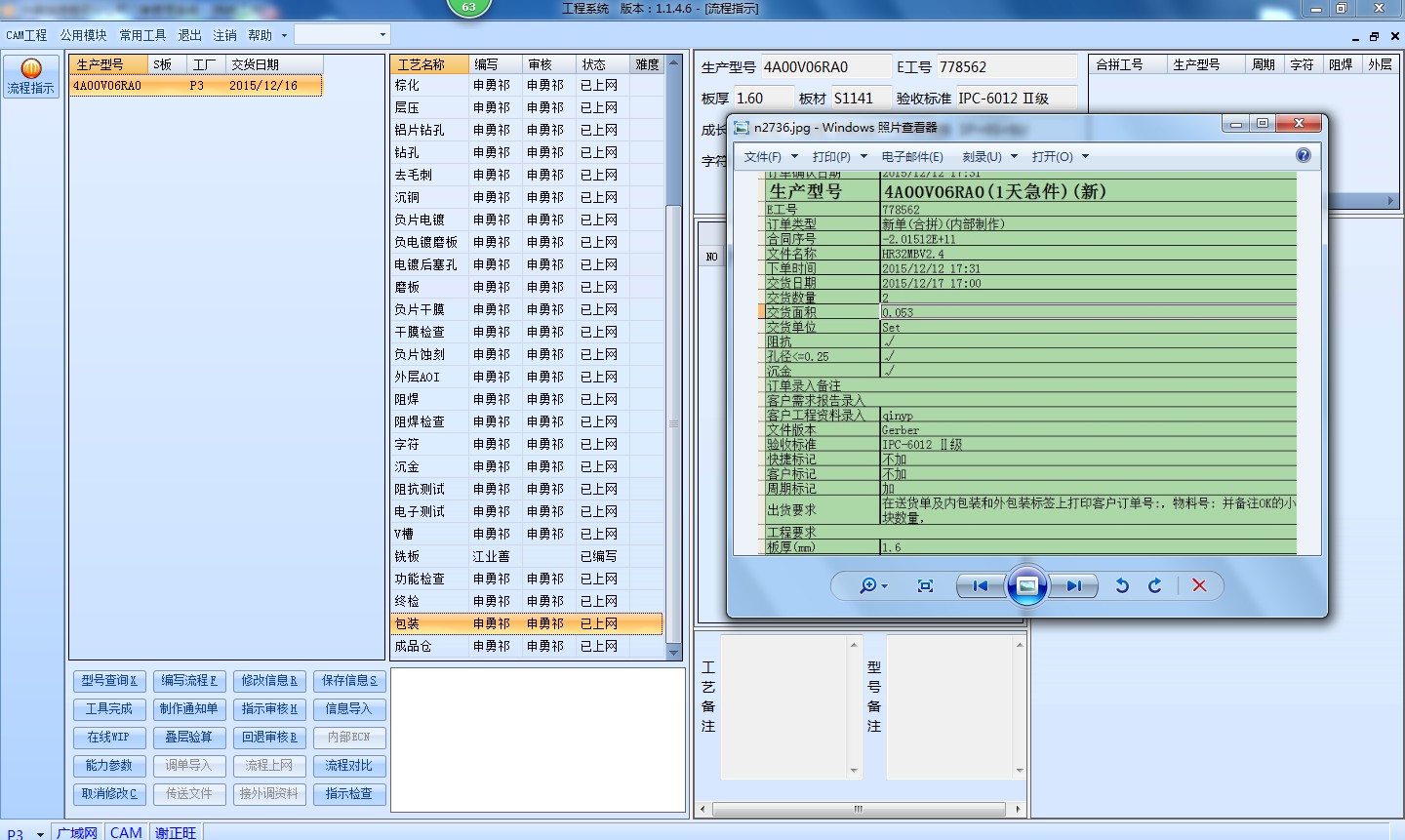Click the 叠层验算 button
The image size is (1405, 840).
click(x=189, y=738)
